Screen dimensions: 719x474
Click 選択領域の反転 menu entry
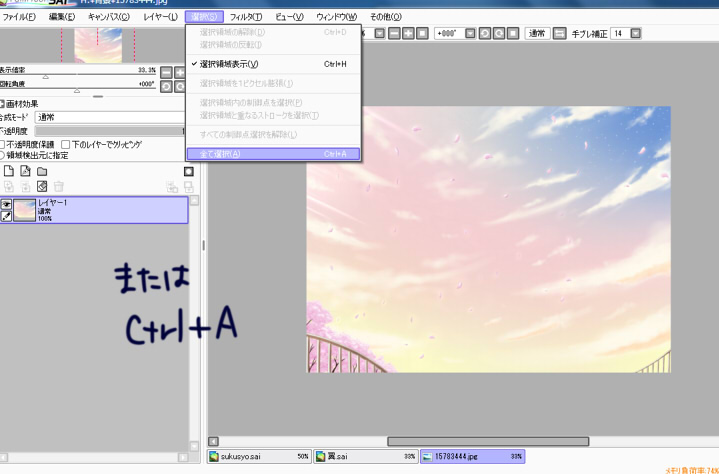273,45
